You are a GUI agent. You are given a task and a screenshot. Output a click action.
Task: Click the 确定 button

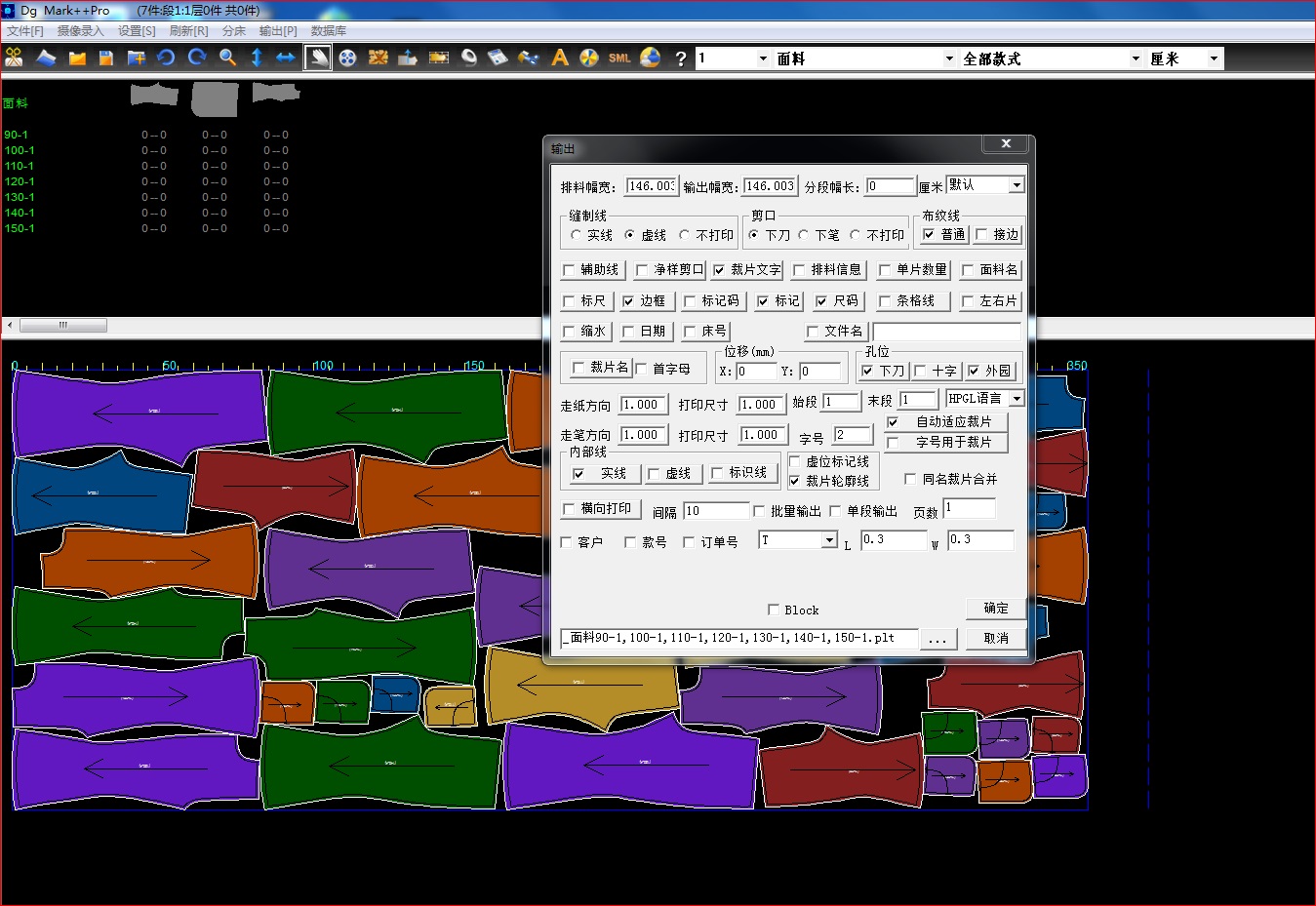pyautogui.click(x=996, y=609)
